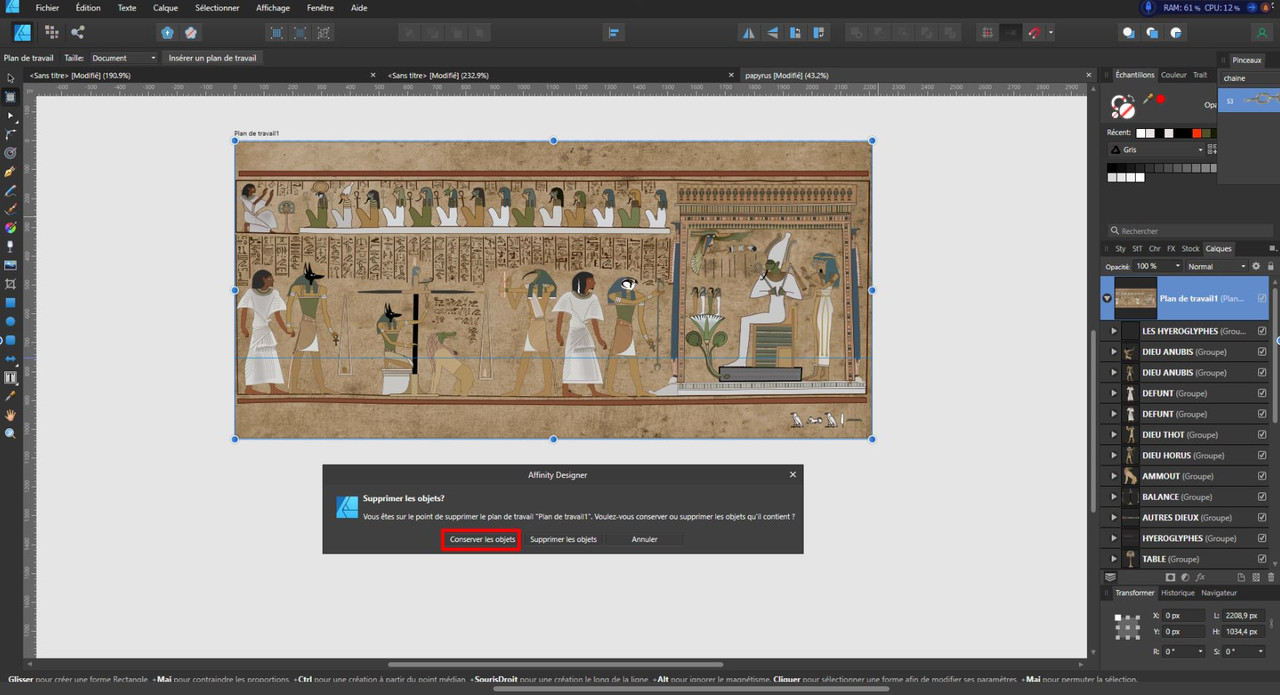Toggle the magnetism (red magnet) icon
Viewport: 1280px width, 695px height.
(x=1035, y=33)
